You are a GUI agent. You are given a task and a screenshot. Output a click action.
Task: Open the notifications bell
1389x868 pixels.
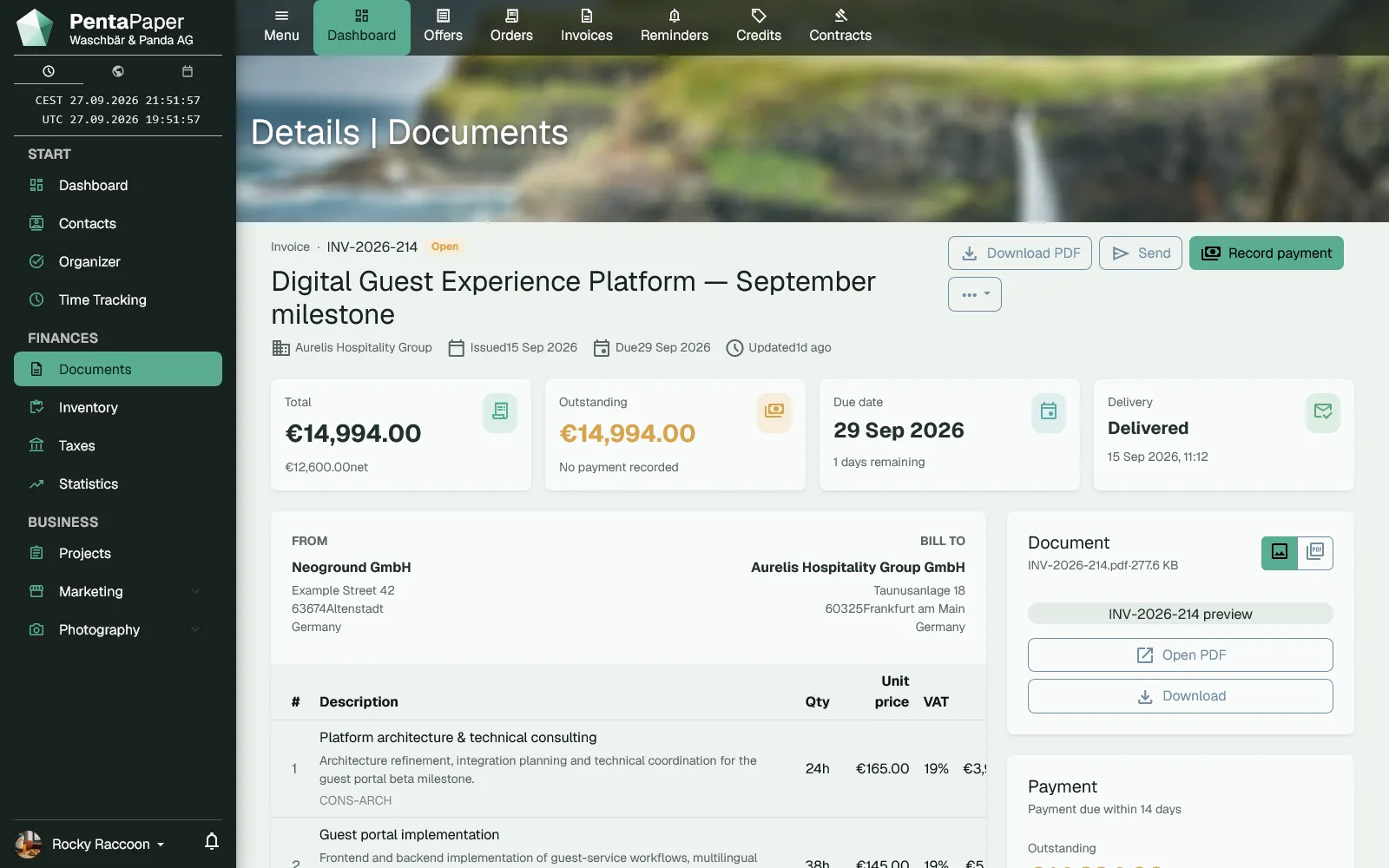click(212, 841)
